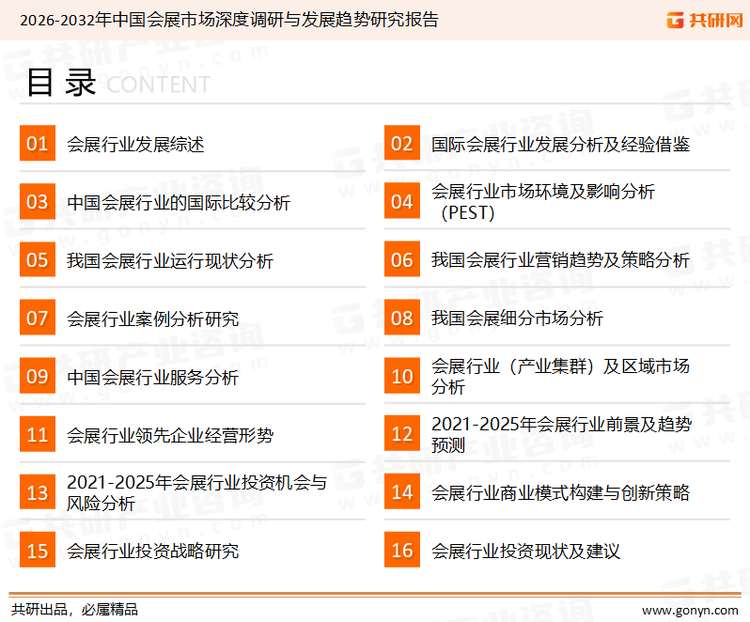Viewport: 750px width, 622px height.
Task: Select the 10 chapter number badge
Action: [x=402, y=376]
